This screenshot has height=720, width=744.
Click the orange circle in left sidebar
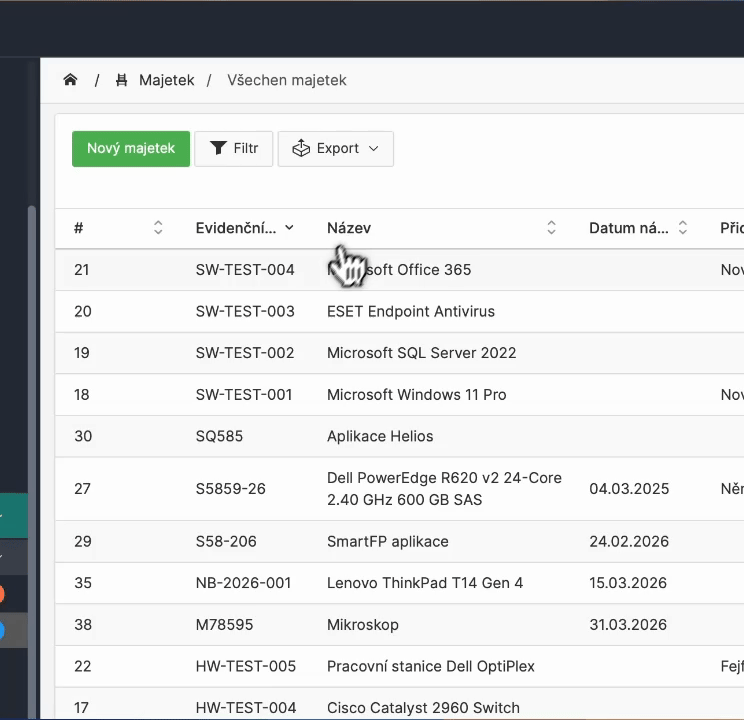pos(1,594)
